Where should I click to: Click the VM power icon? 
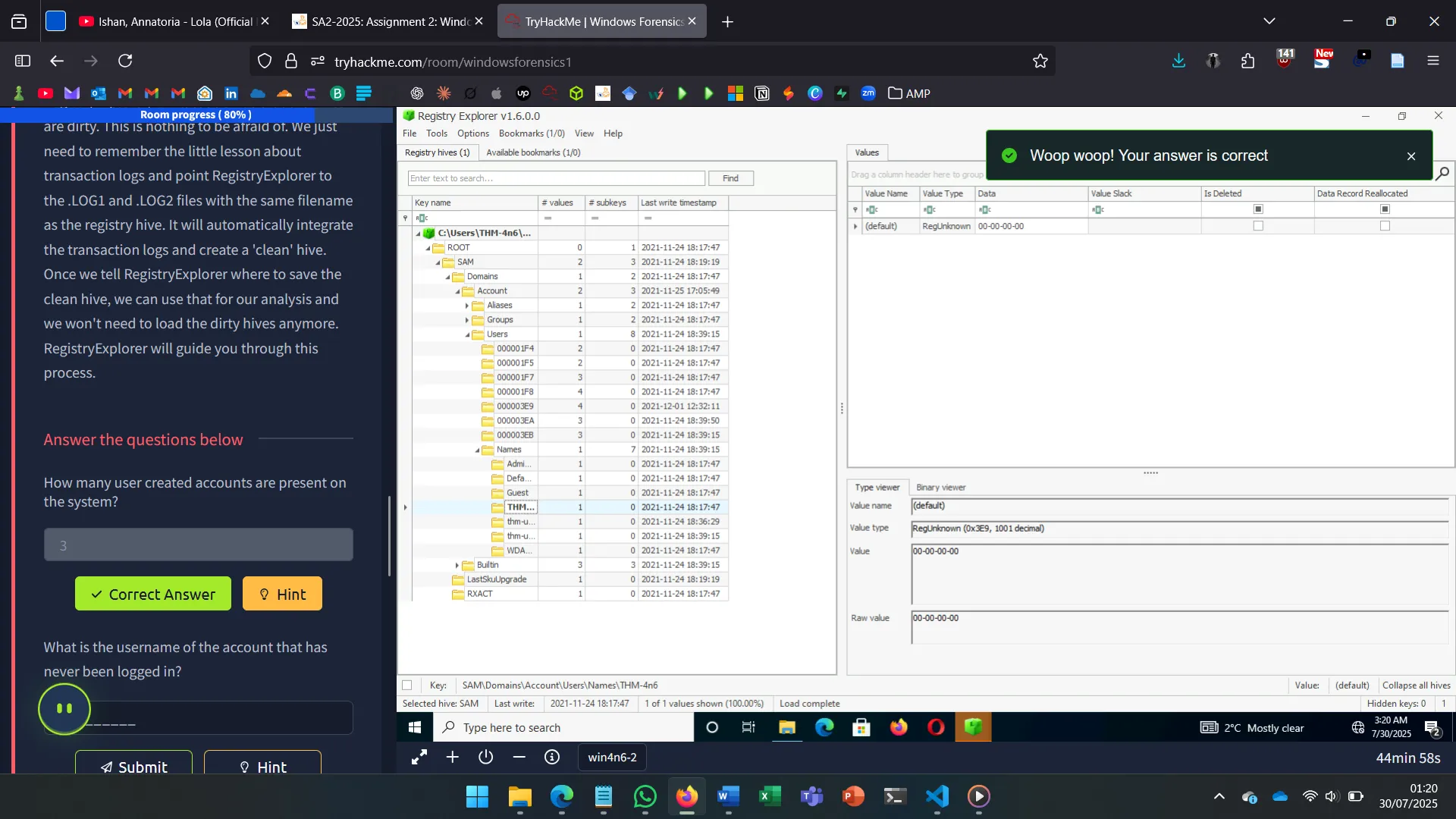486,757
